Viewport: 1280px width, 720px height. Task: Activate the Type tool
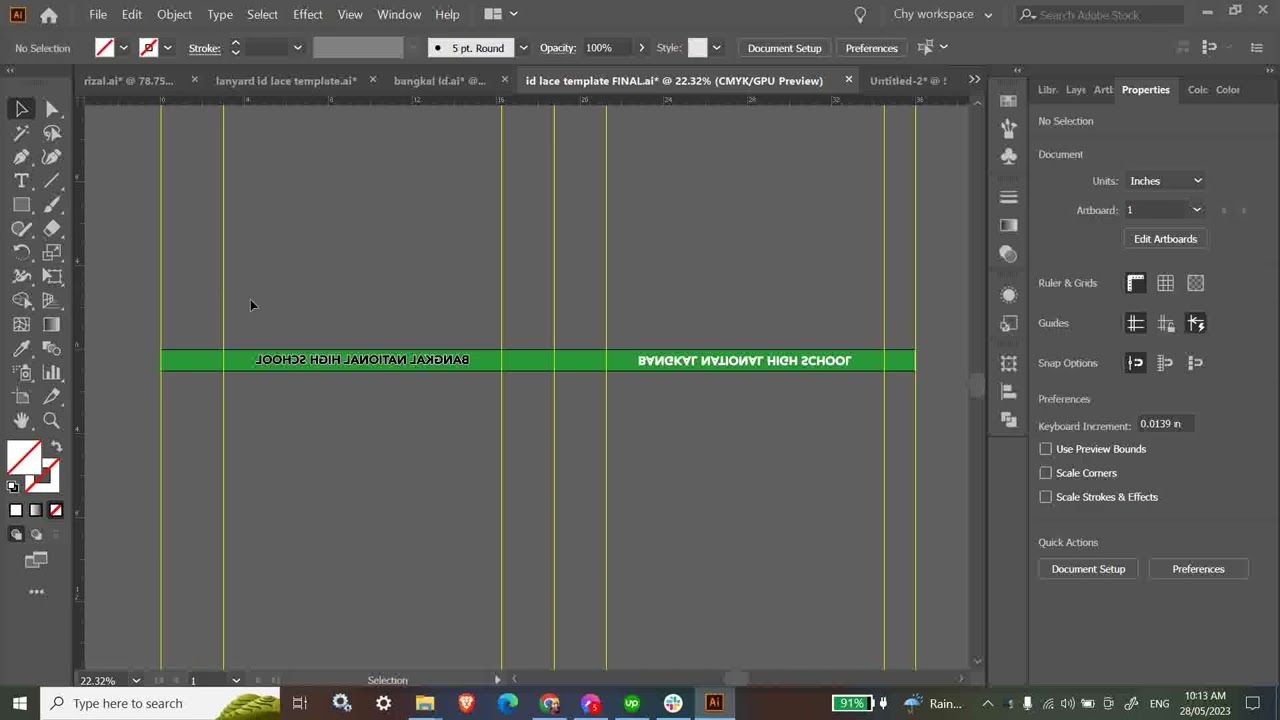[21, 181]
